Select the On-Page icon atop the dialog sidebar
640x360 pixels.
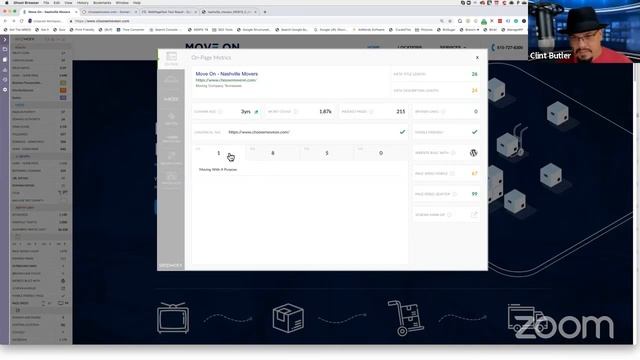[x=171, y=58]
